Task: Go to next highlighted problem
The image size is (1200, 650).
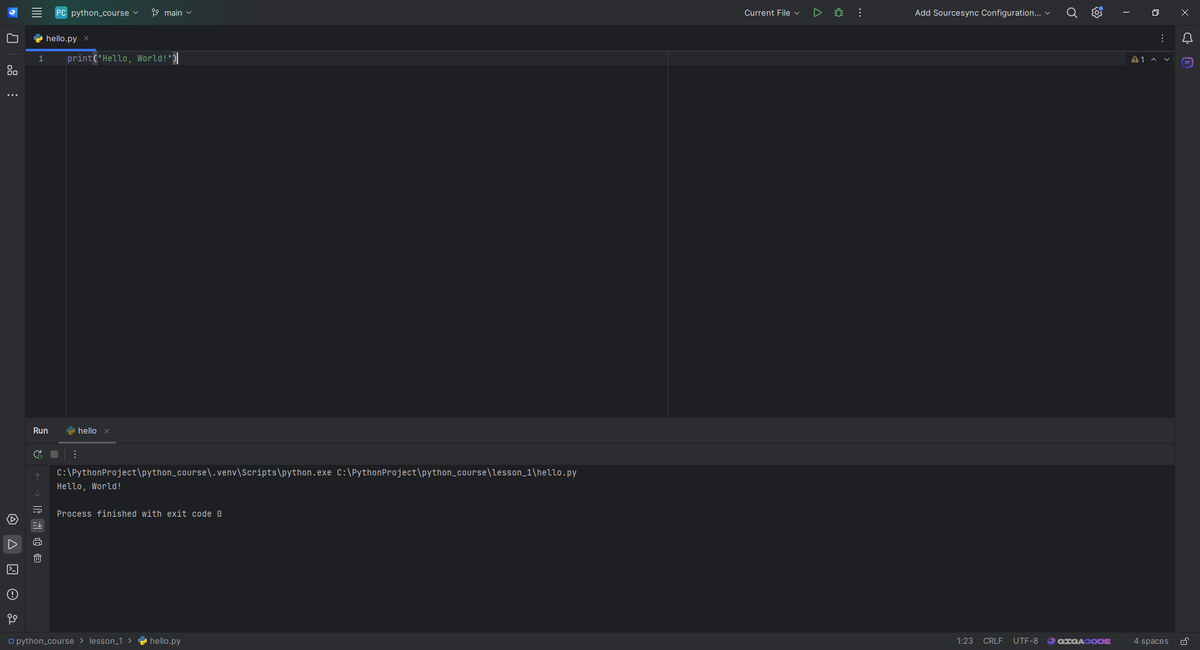Action: [x=1166, y=59]
